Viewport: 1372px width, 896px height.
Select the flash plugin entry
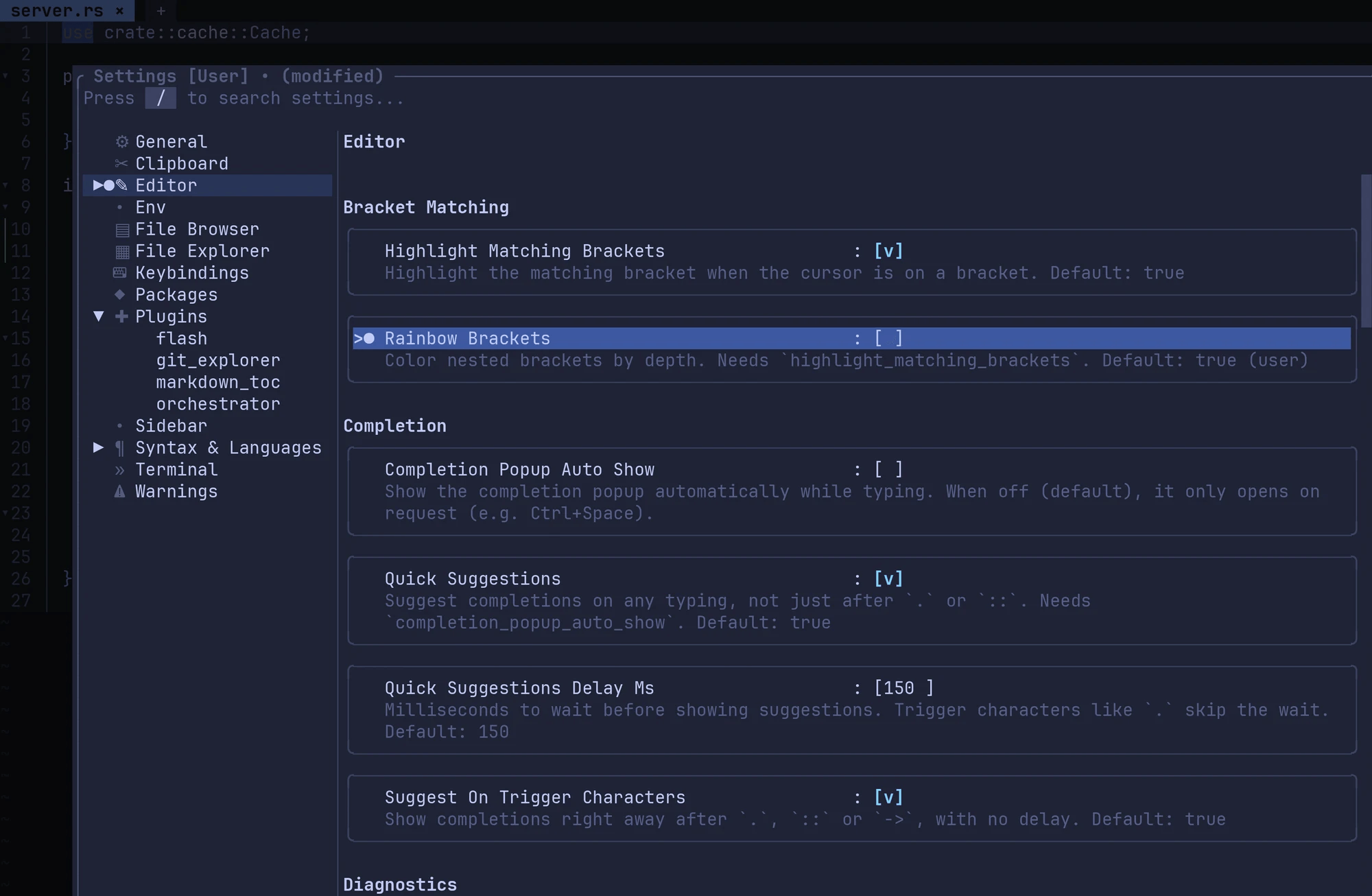[182, 339]
